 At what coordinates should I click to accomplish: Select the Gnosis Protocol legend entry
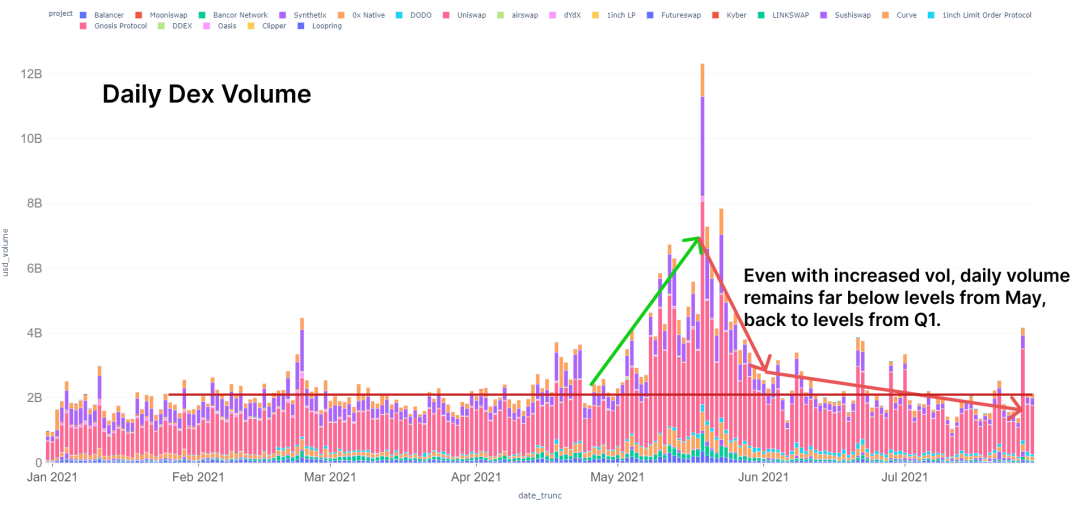click(113, 25)
